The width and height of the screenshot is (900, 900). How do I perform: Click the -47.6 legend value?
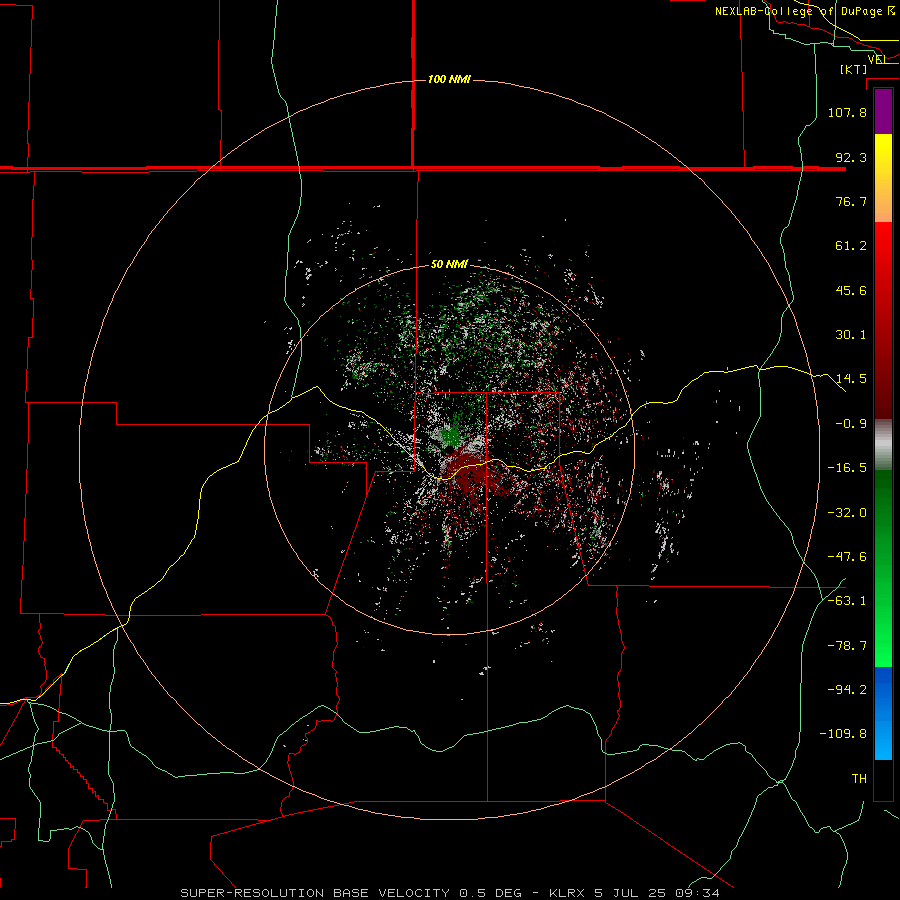tap(847, 557)
